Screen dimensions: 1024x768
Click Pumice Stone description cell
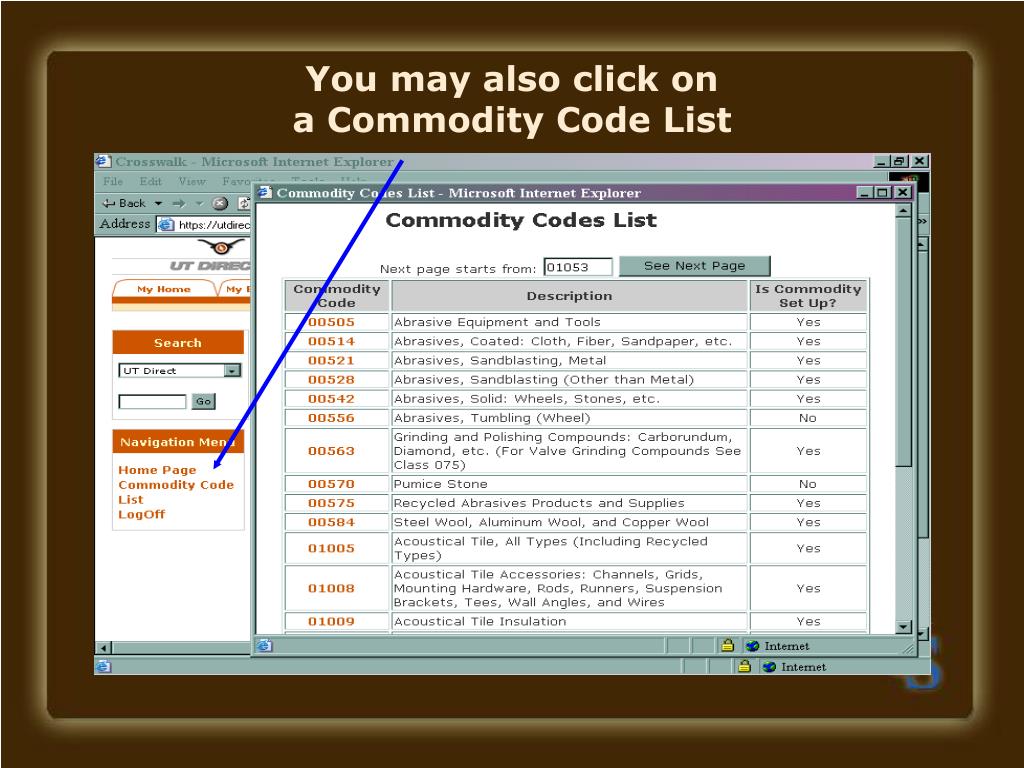pos(569,484)
